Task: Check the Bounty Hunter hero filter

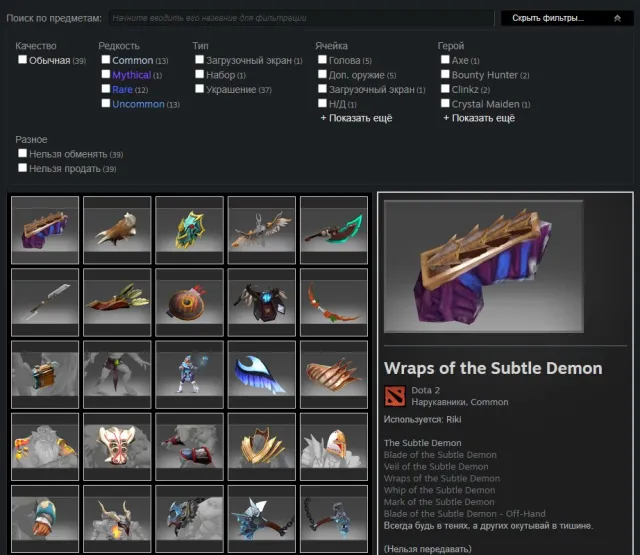Action: [x=445, y=74]
